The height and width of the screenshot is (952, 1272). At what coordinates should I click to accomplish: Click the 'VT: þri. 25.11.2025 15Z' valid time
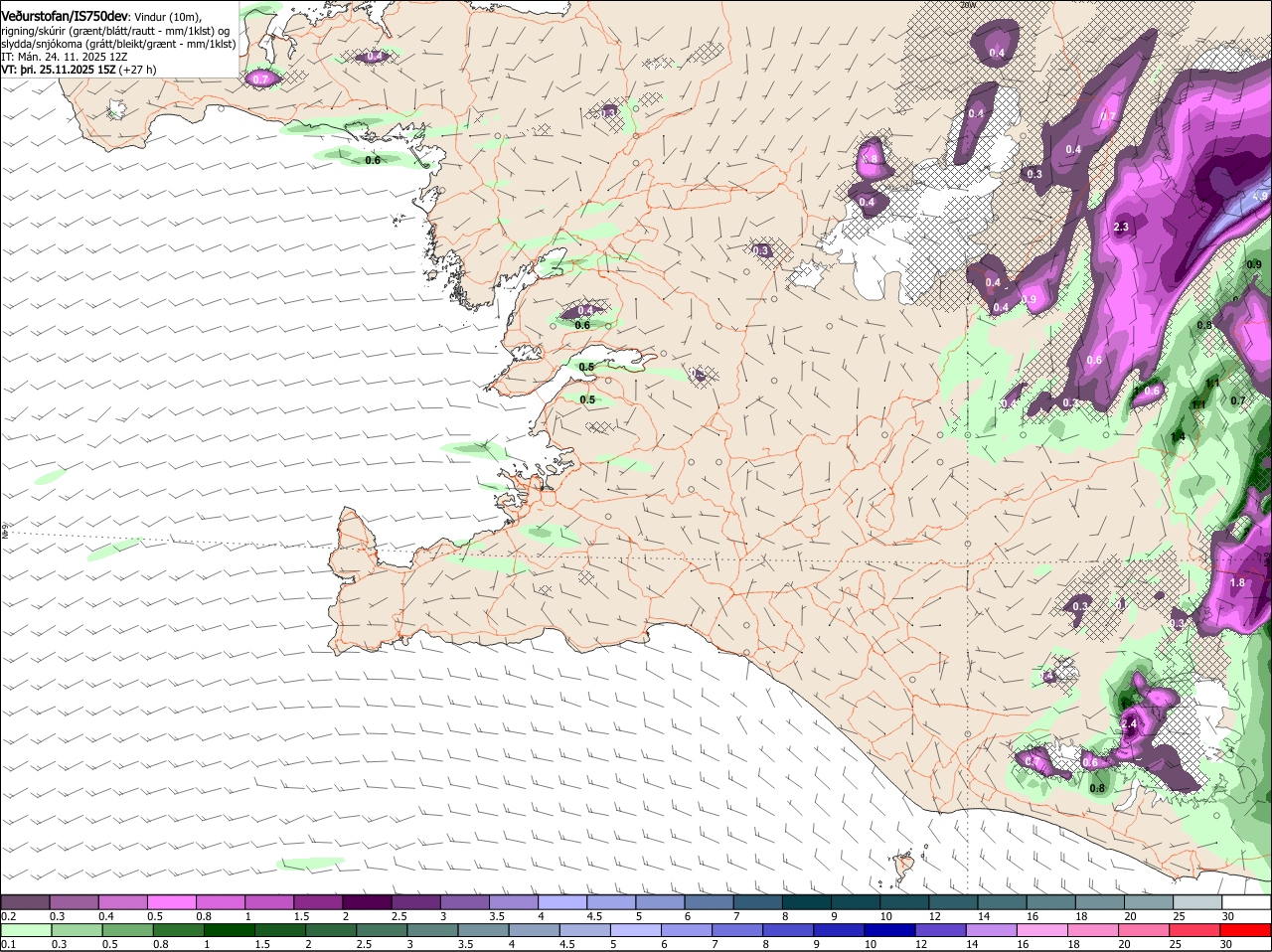click(59, 70)
